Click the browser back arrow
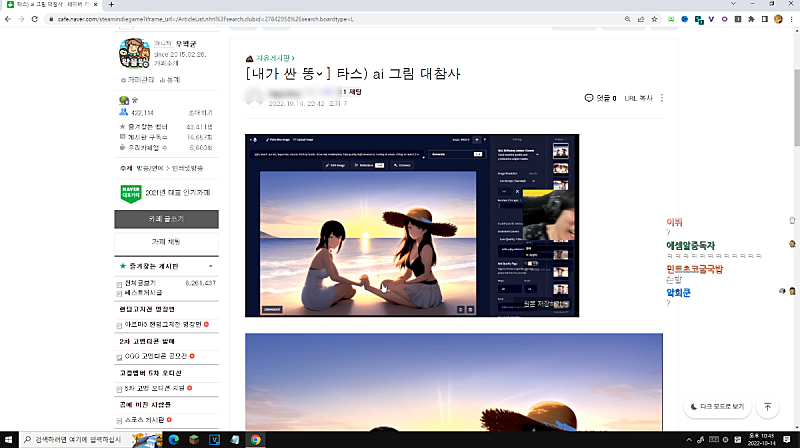The image size is (800, 448). pos(8,19)
